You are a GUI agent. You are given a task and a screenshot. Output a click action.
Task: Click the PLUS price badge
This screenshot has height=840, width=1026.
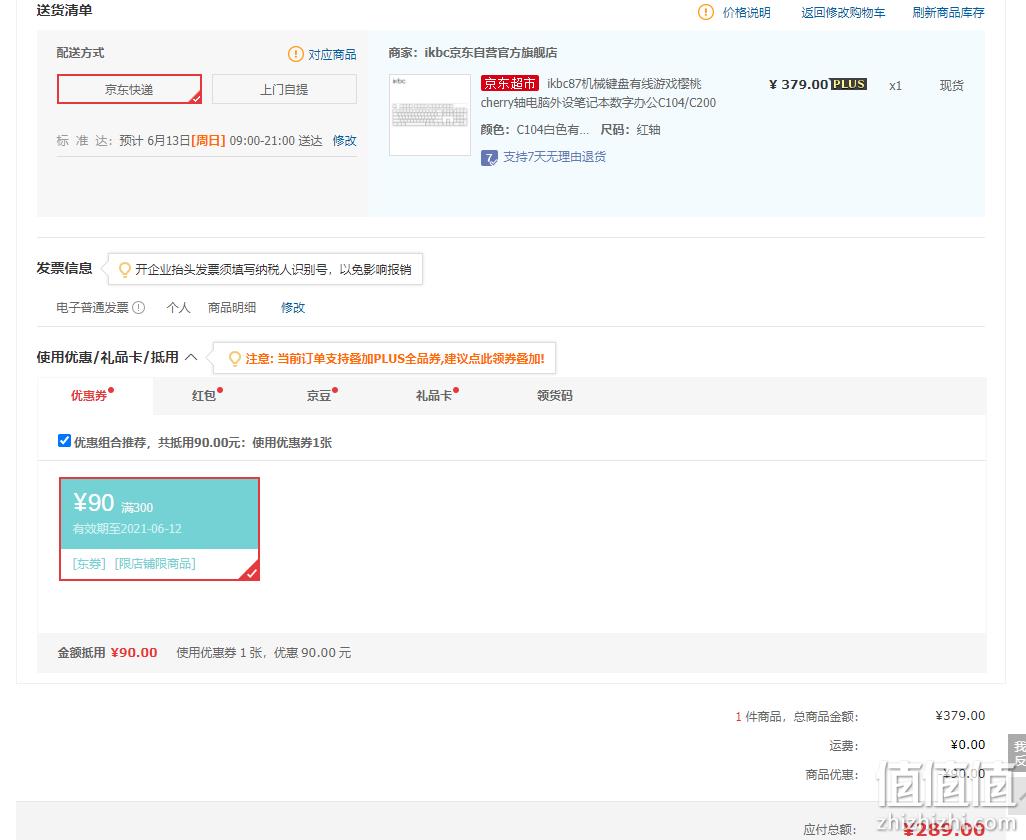point(849,84)
